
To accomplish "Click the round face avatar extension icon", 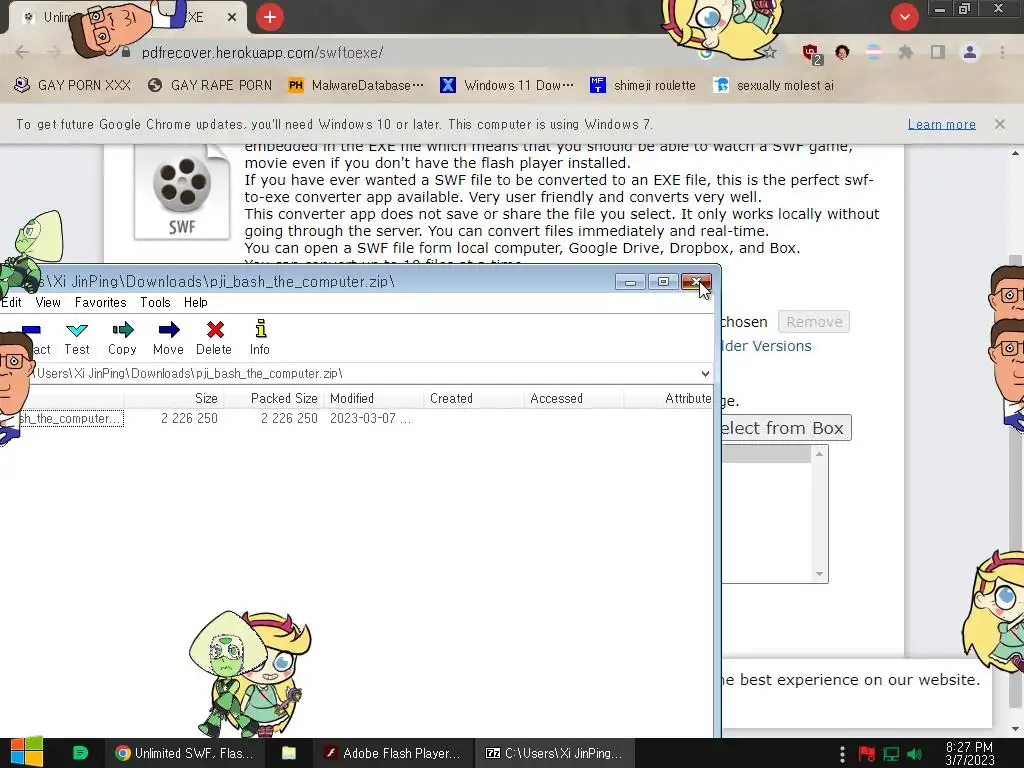I will point(842,52).
